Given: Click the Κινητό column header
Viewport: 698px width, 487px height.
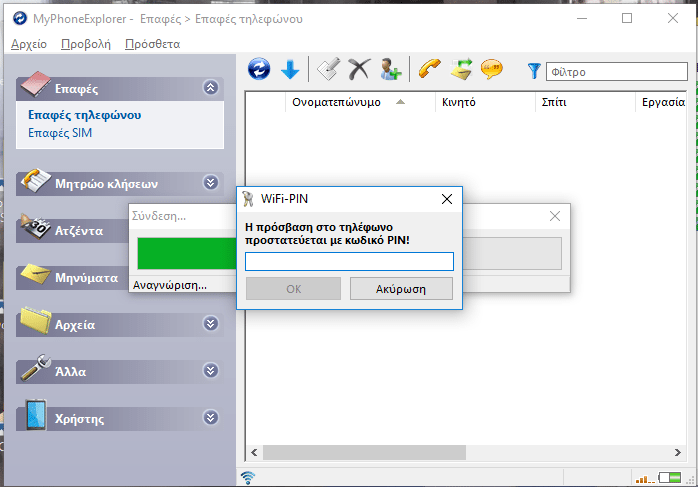Looking at the screenshot, I should [485, 102].
